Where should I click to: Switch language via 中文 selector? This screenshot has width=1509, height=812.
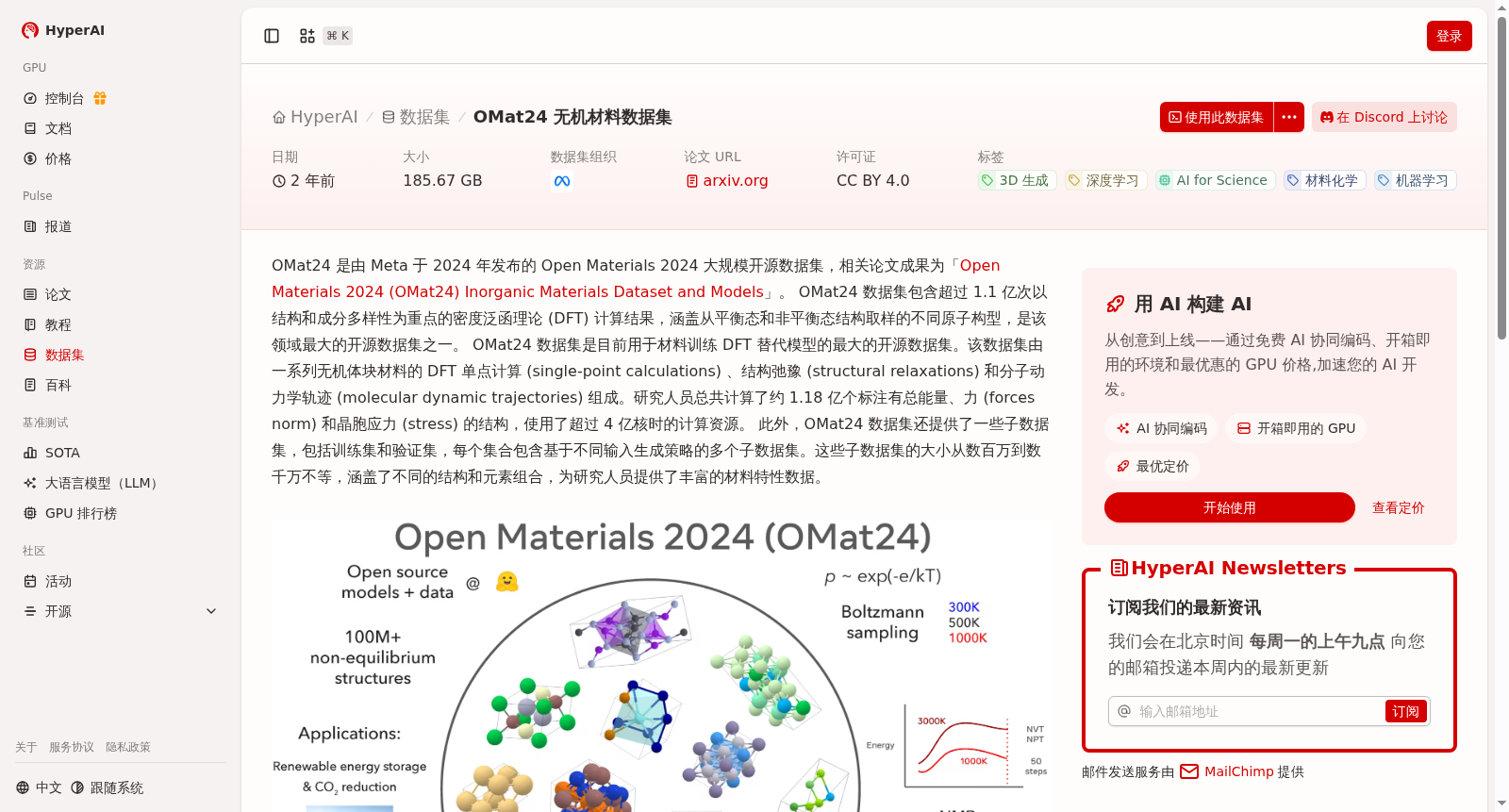coord(40,787)
